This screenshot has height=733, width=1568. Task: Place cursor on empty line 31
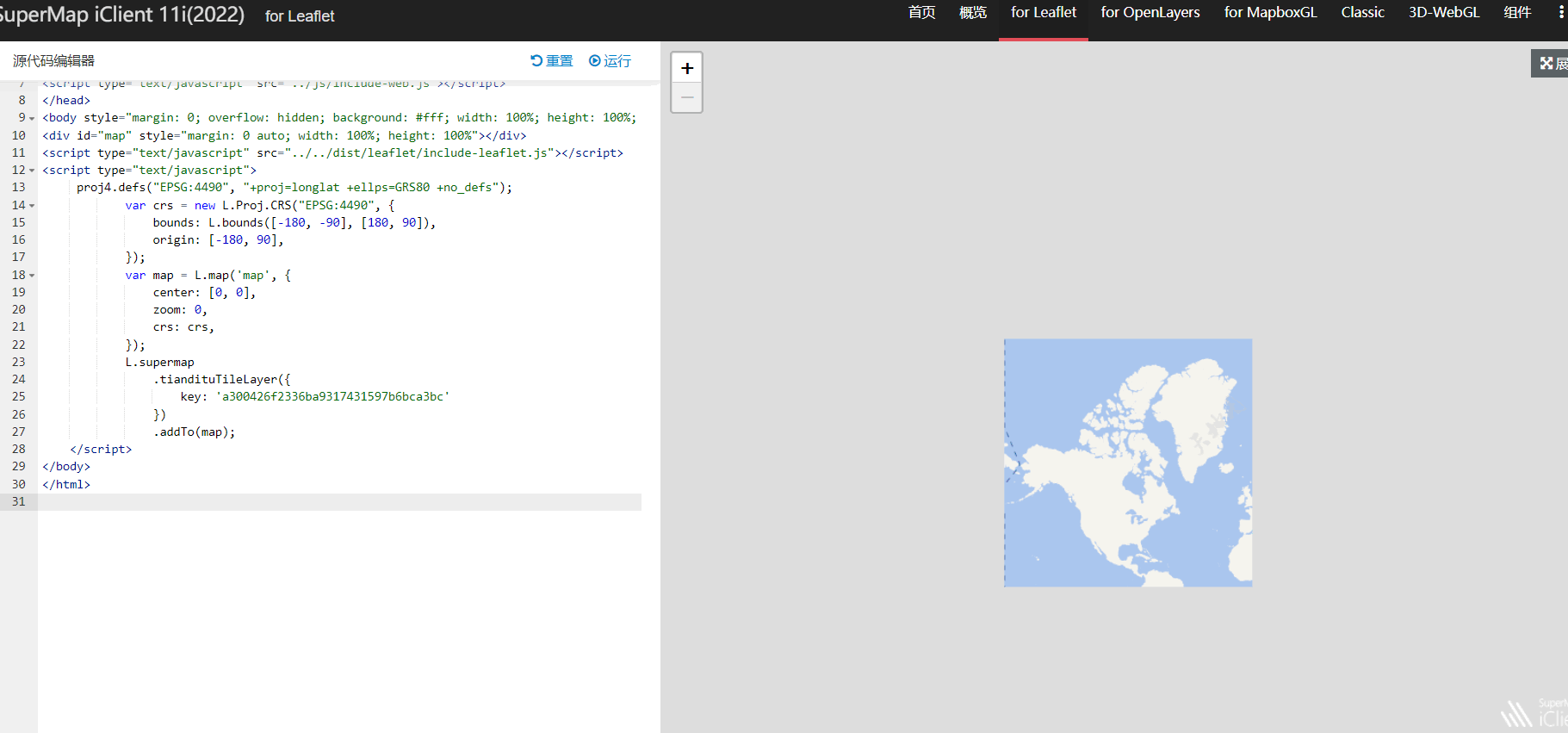tap(339, 501)
